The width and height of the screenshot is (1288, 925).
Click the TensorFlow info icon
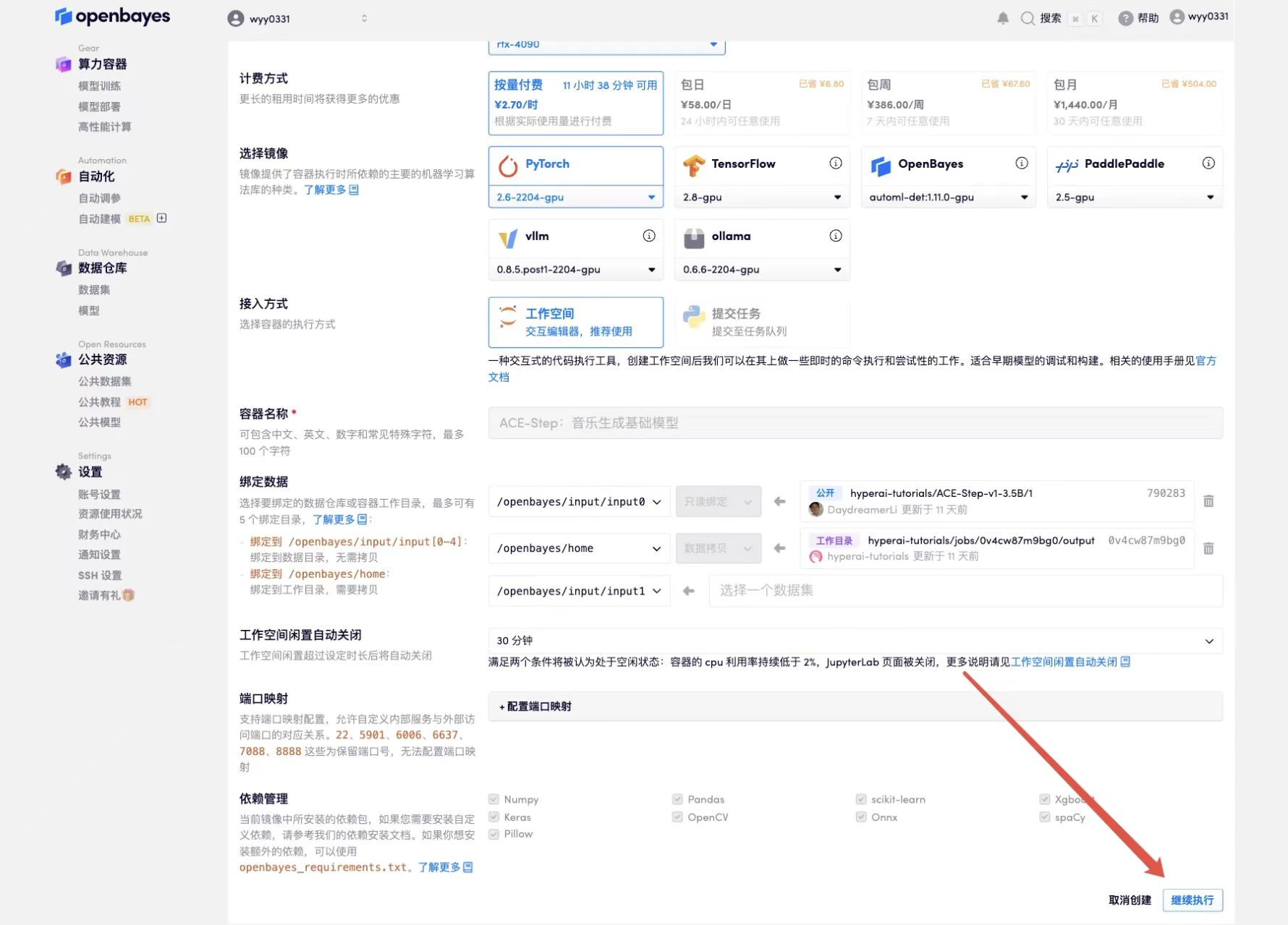(x=835, y=163)
